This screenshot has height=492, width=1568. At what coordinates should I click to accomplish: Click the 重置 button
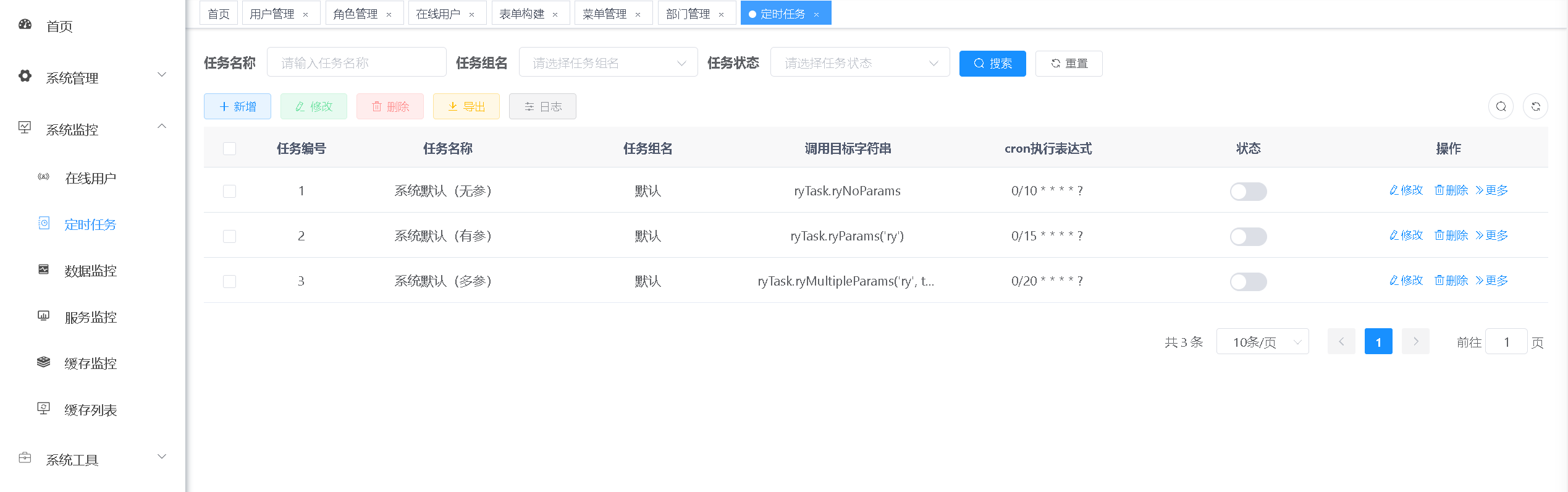point(1069,63)
